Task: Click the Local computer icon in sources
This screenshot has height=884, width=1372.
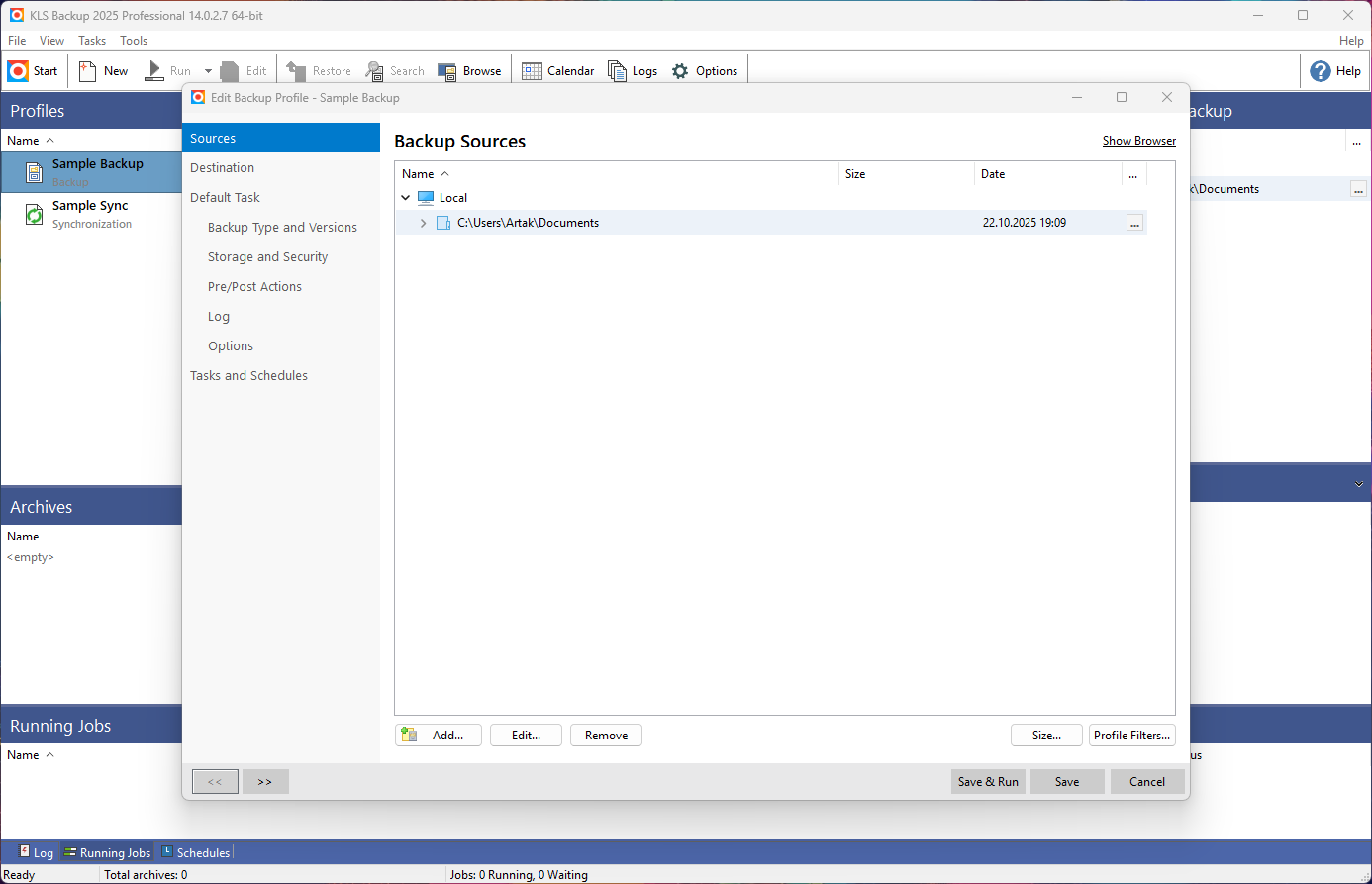Action: (426, 198)
